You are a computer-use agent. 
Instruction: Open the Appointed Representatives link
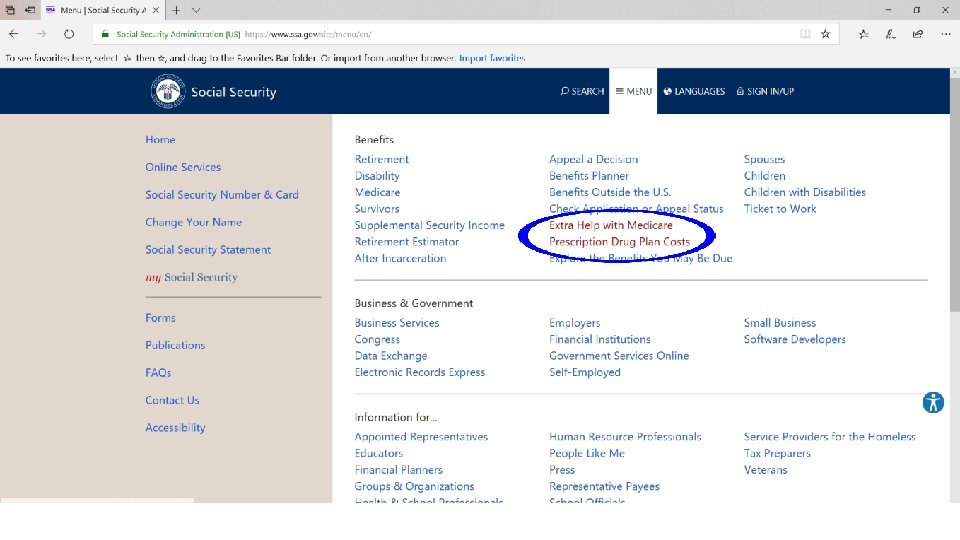(421, 437)
